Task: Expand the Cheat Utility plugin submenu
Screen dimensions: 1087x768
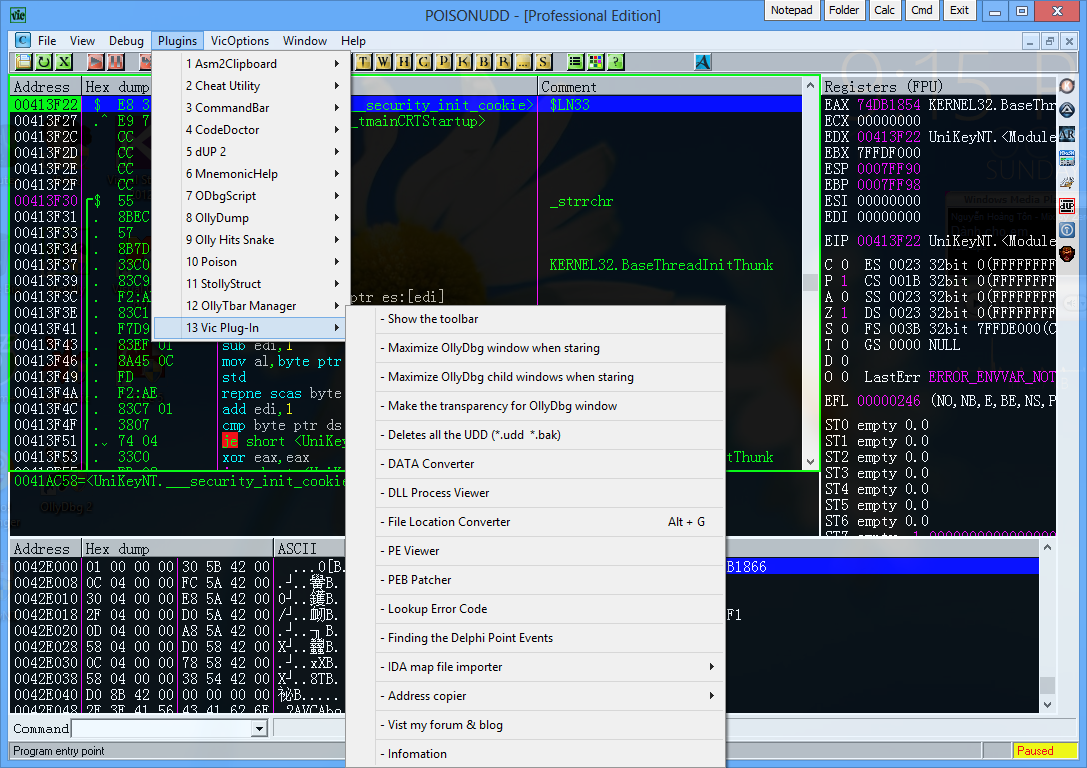Action: [x=251, y=86]
